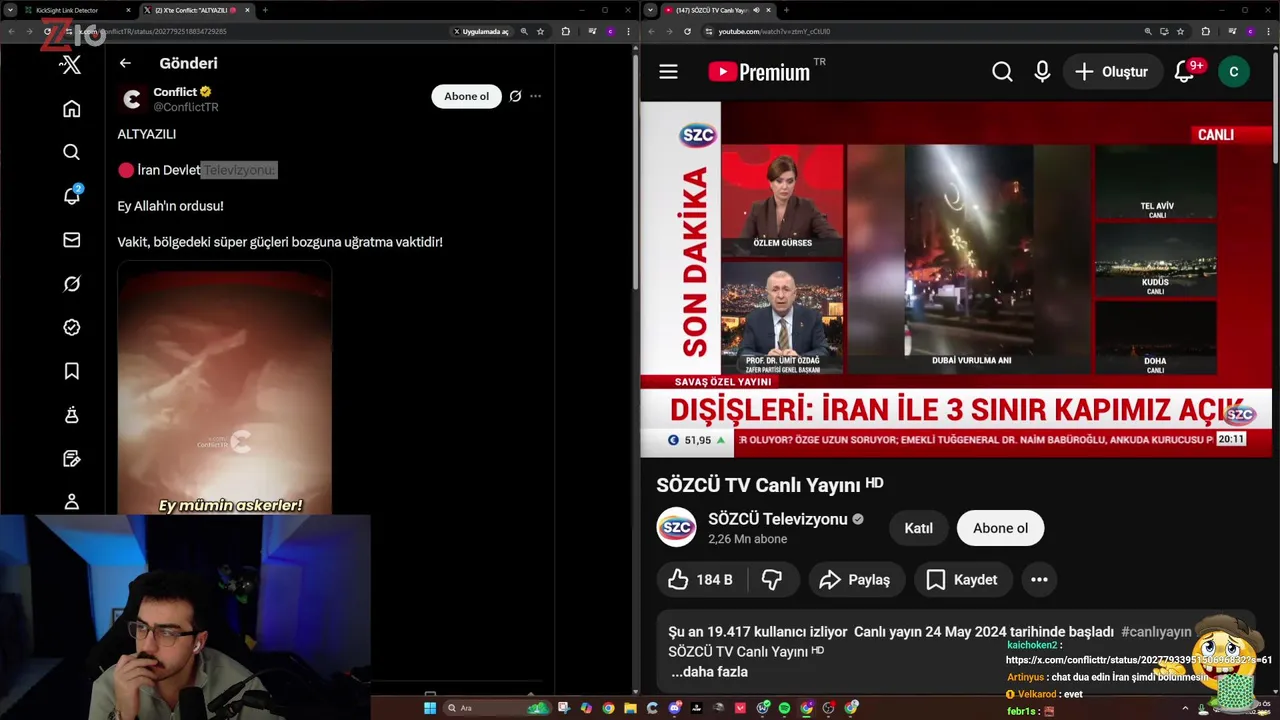
Task: Bookmark YouTube page with star
Action: click(x=1180, y=31)
